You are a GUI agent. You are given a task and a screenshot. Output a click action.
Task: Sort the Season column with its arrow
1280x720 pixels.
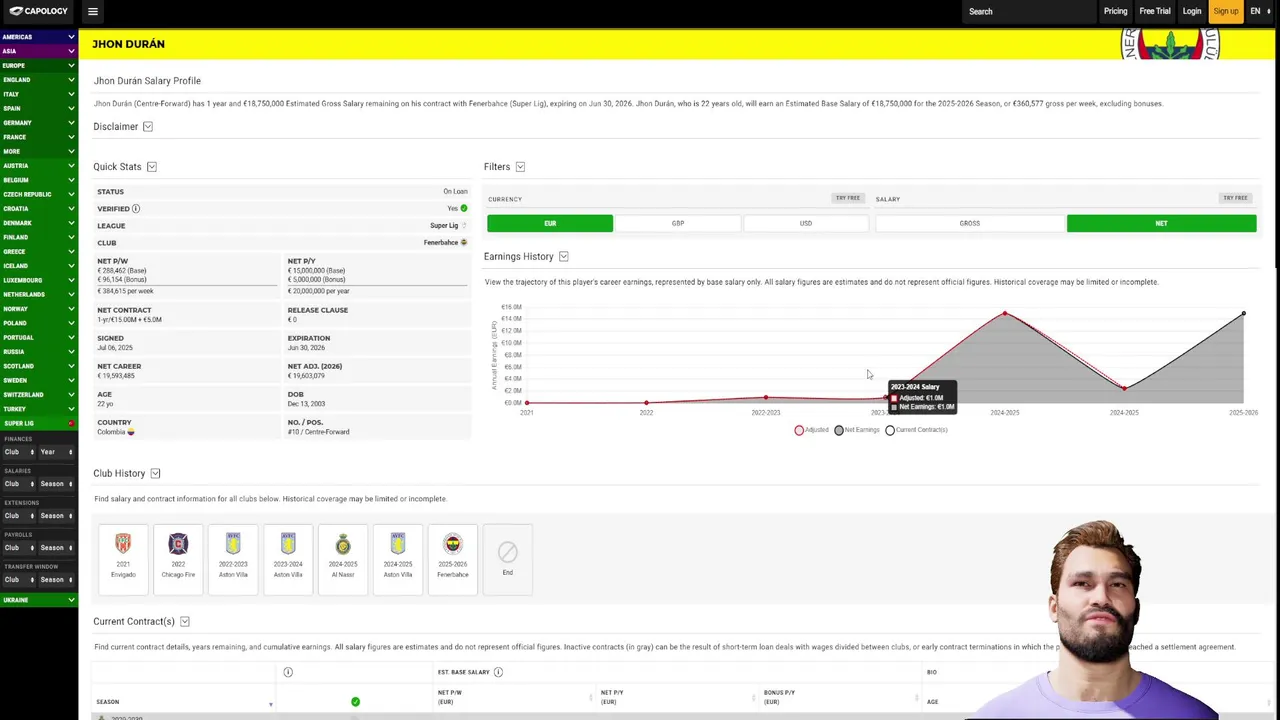pos(270,704)
